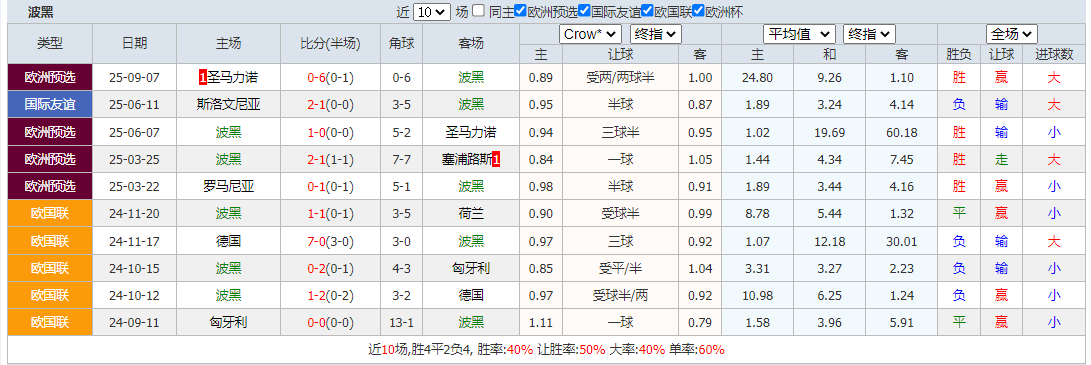Open the 0-0(0-0) score link
1091x365 pixels.
click(331, 323)
